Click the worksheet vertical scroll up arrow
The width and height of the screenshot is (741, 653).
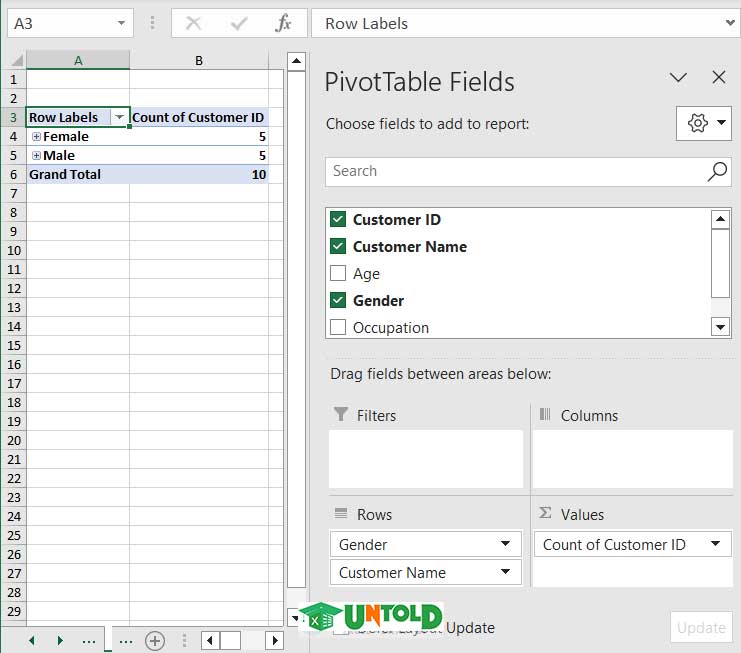pyautogui.click(x=296, y=61)
